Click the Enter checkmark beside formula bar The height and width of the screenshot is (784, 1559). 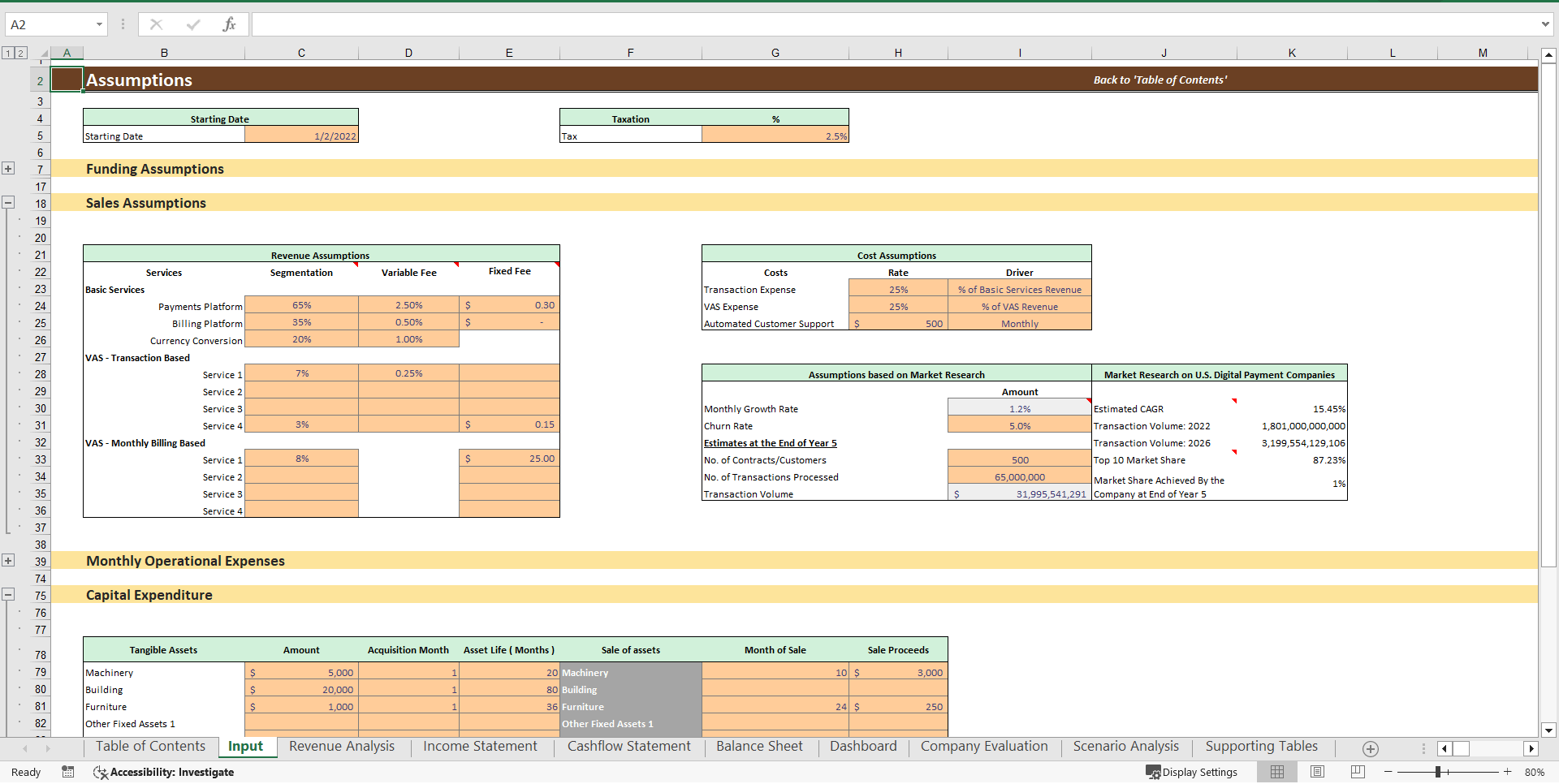tap(192, 24)
